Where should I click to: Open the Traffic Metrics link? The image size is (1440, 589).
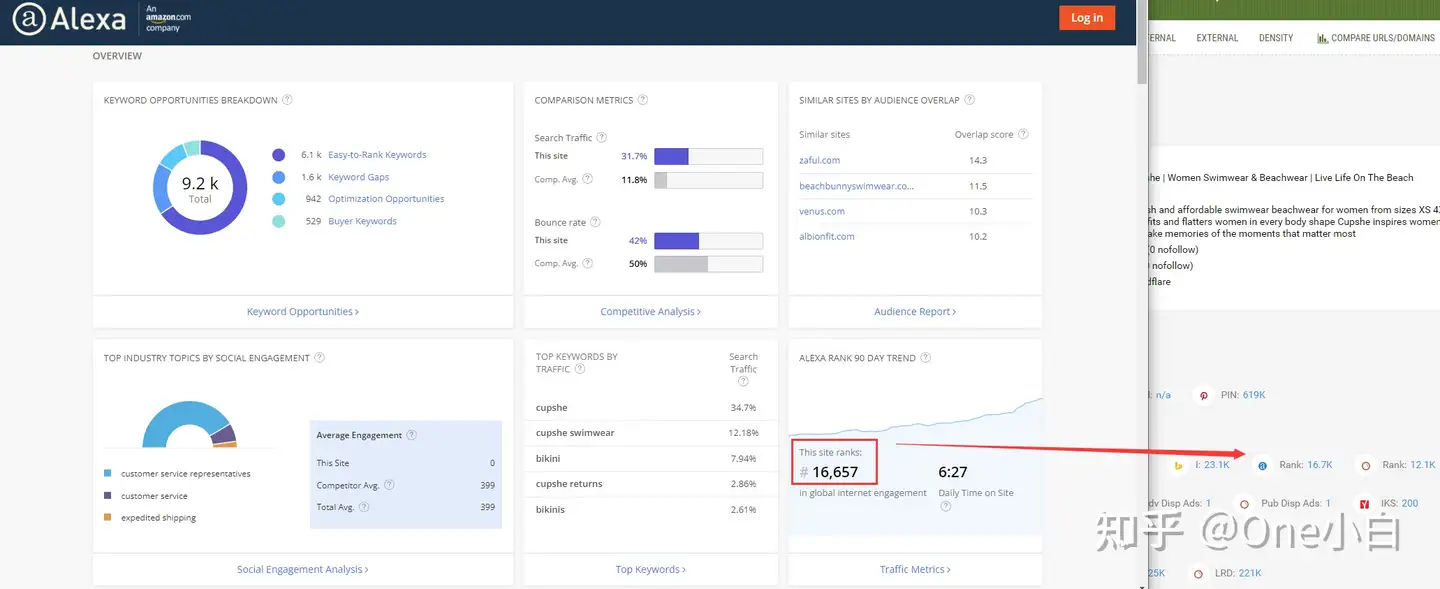pyautogui.click(x=915, y=570)
